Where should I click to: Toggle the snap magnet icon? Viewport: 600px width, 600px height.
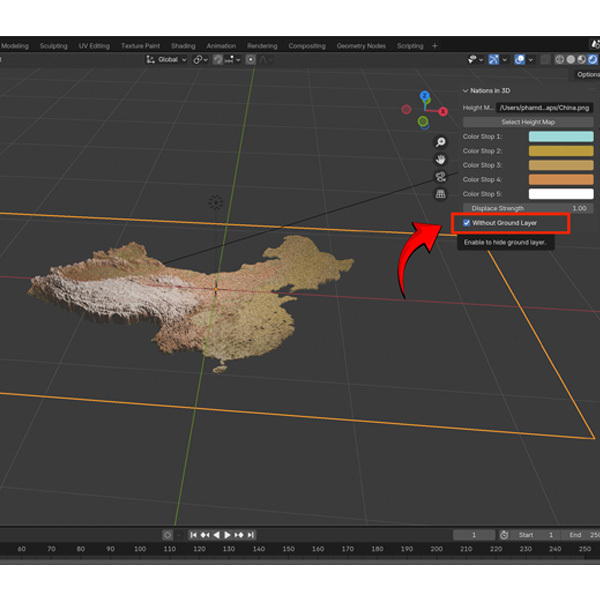[x=218, y=60]
